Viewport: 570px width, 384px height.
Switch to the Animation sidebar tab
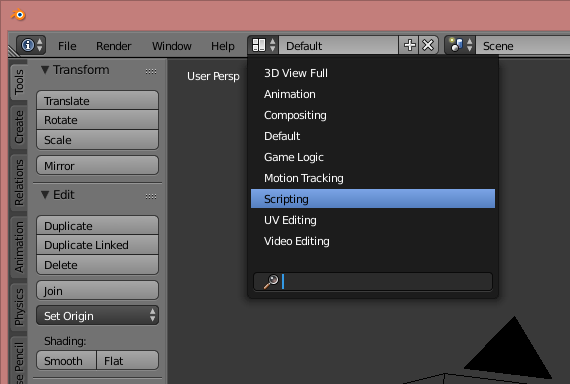tap(19, 247)
